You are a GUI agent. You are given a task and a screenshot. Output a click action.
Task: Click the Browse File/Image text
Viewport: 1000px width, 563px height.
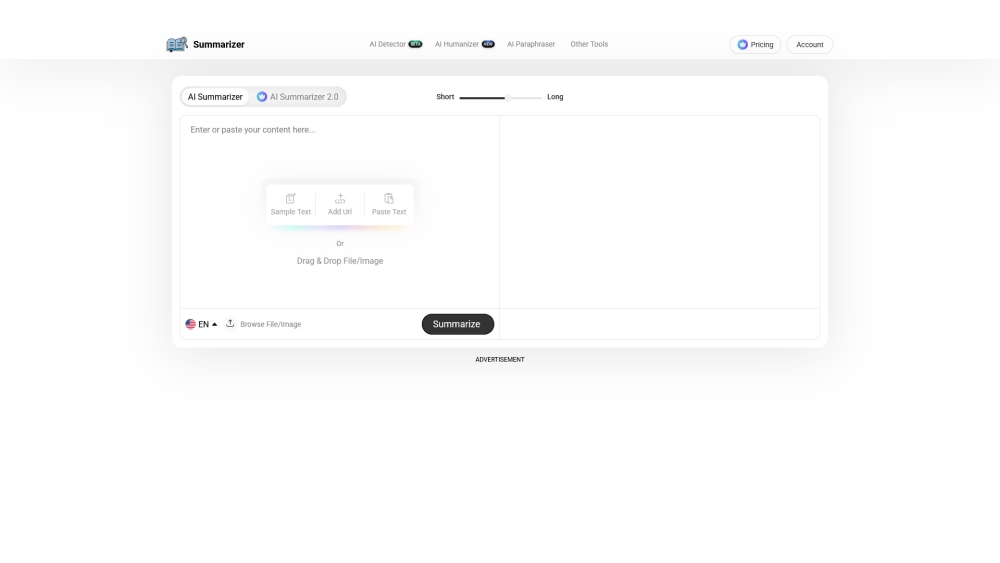[270, 324]
